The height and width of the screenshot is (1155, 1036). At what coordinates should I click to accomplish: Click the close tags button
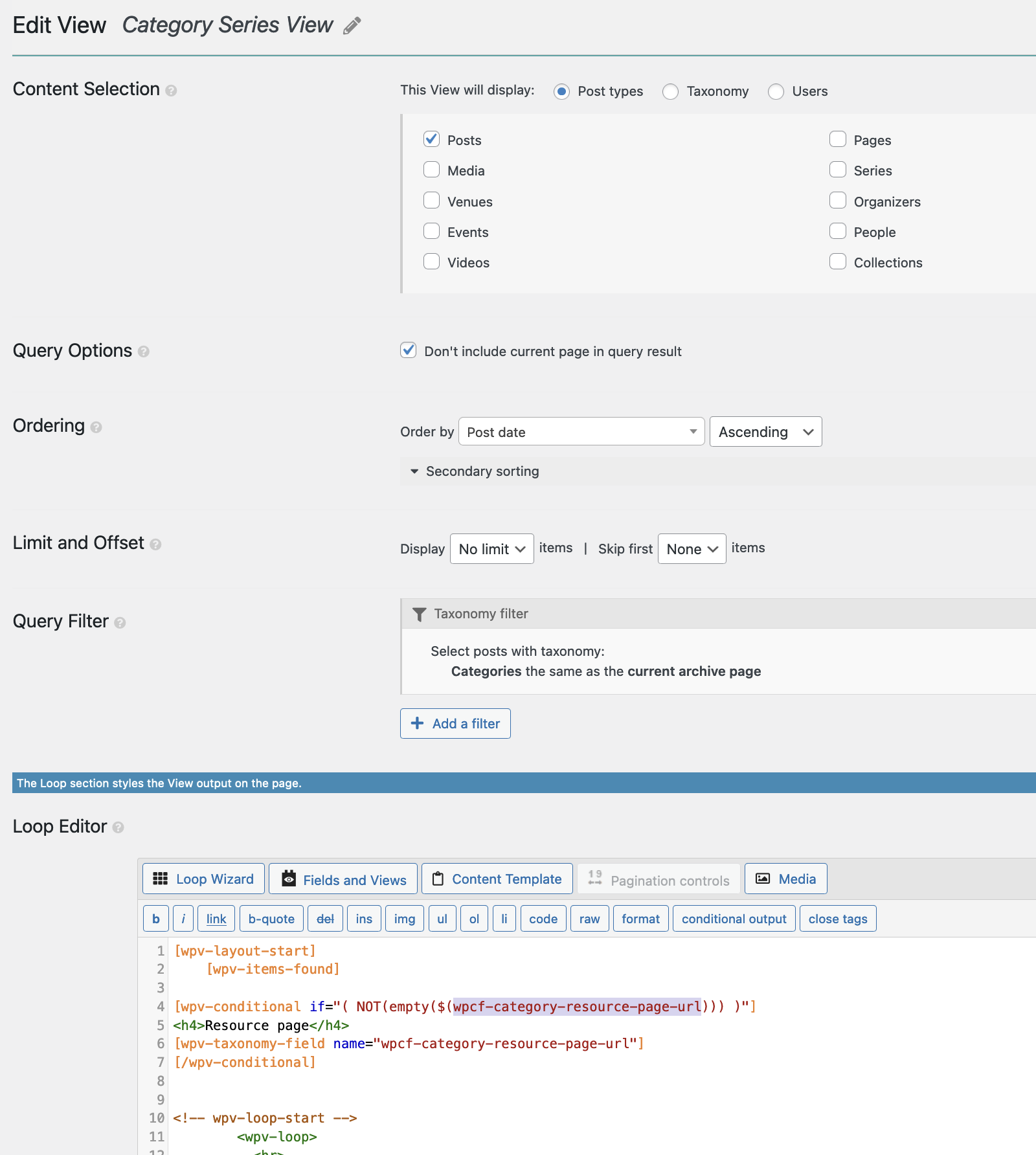[838, 919]
